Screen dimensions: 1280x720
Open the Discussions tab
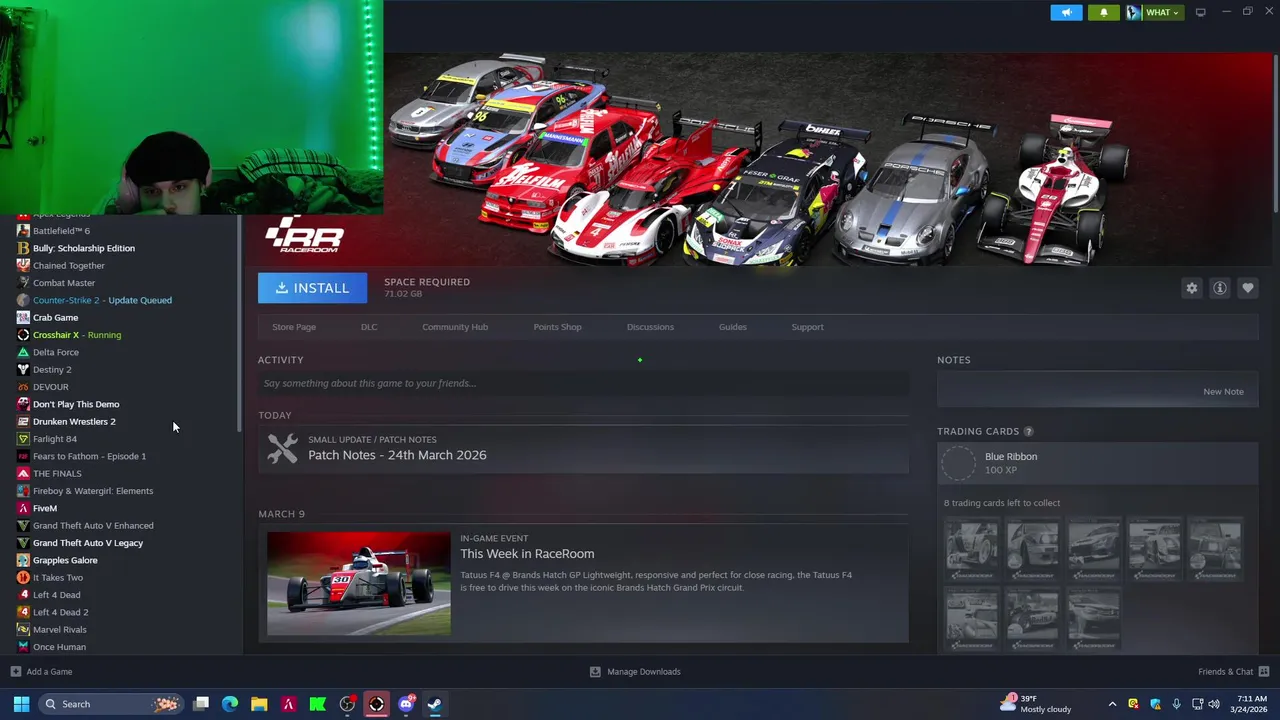[x=650, y=327]
